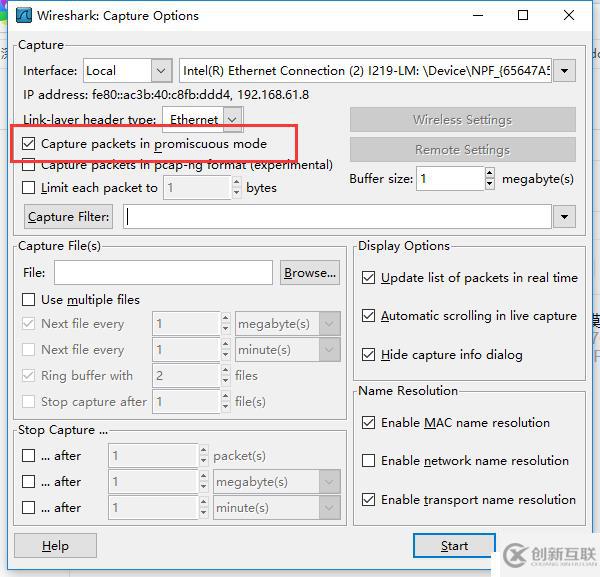Toggle Automatic scrolling in live capture

click(368, 316)
